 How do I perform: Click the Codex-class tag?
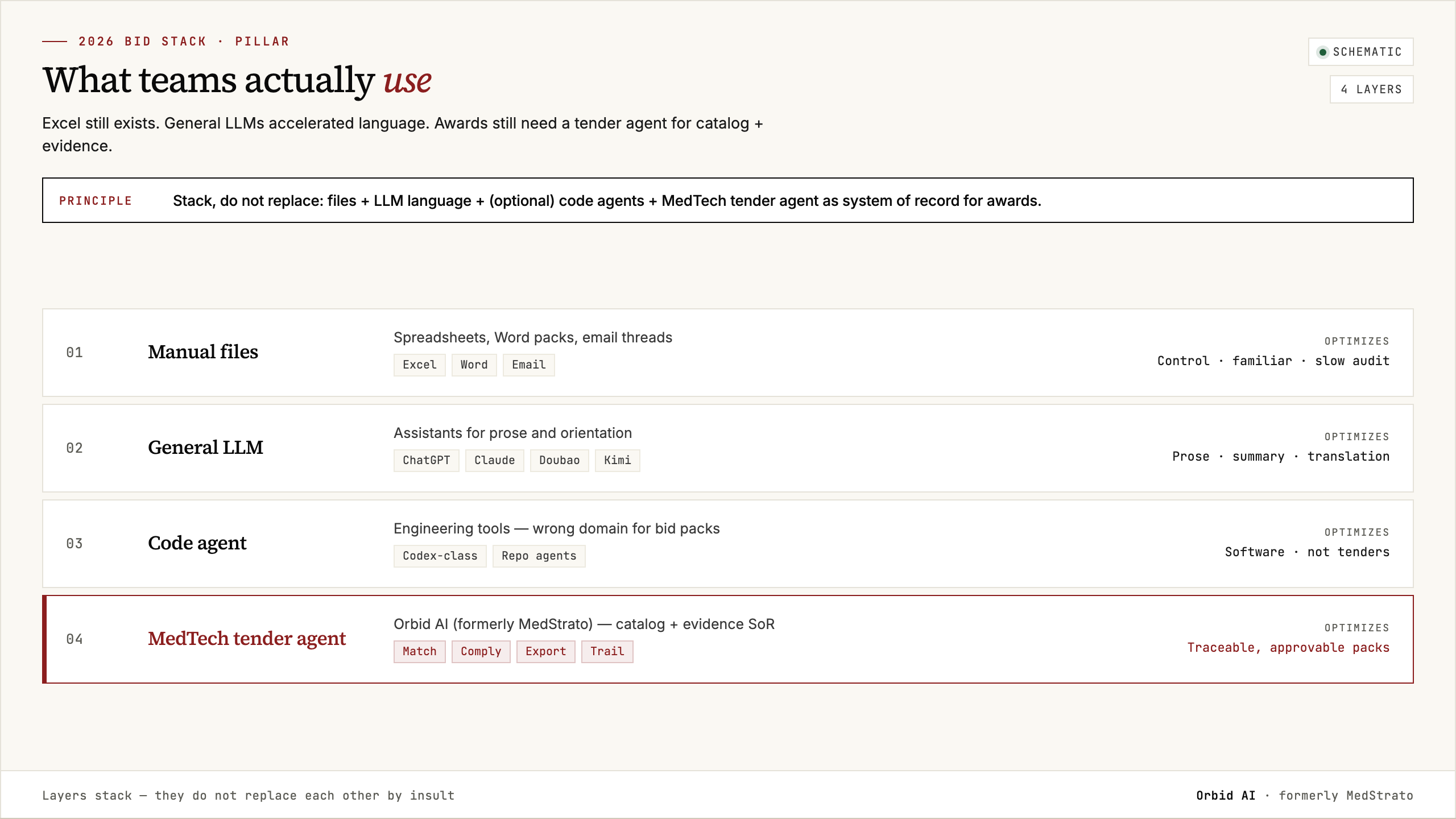[440, 556]
